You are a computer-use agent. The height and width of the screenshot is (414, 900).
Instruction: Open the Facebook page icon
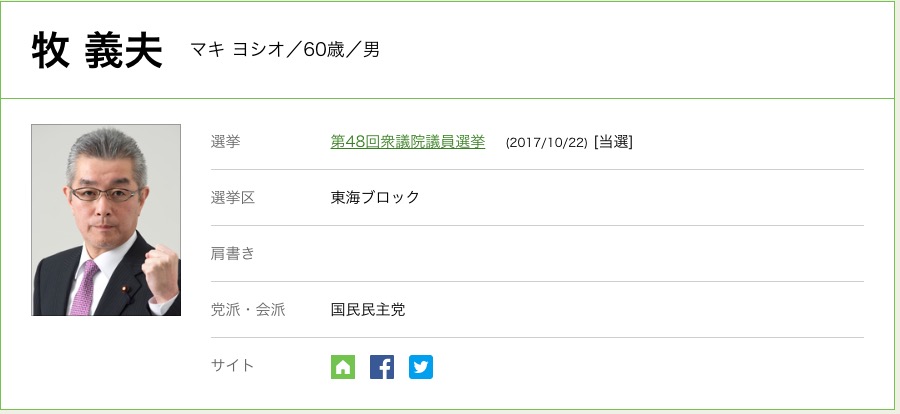tap(382, 367)
